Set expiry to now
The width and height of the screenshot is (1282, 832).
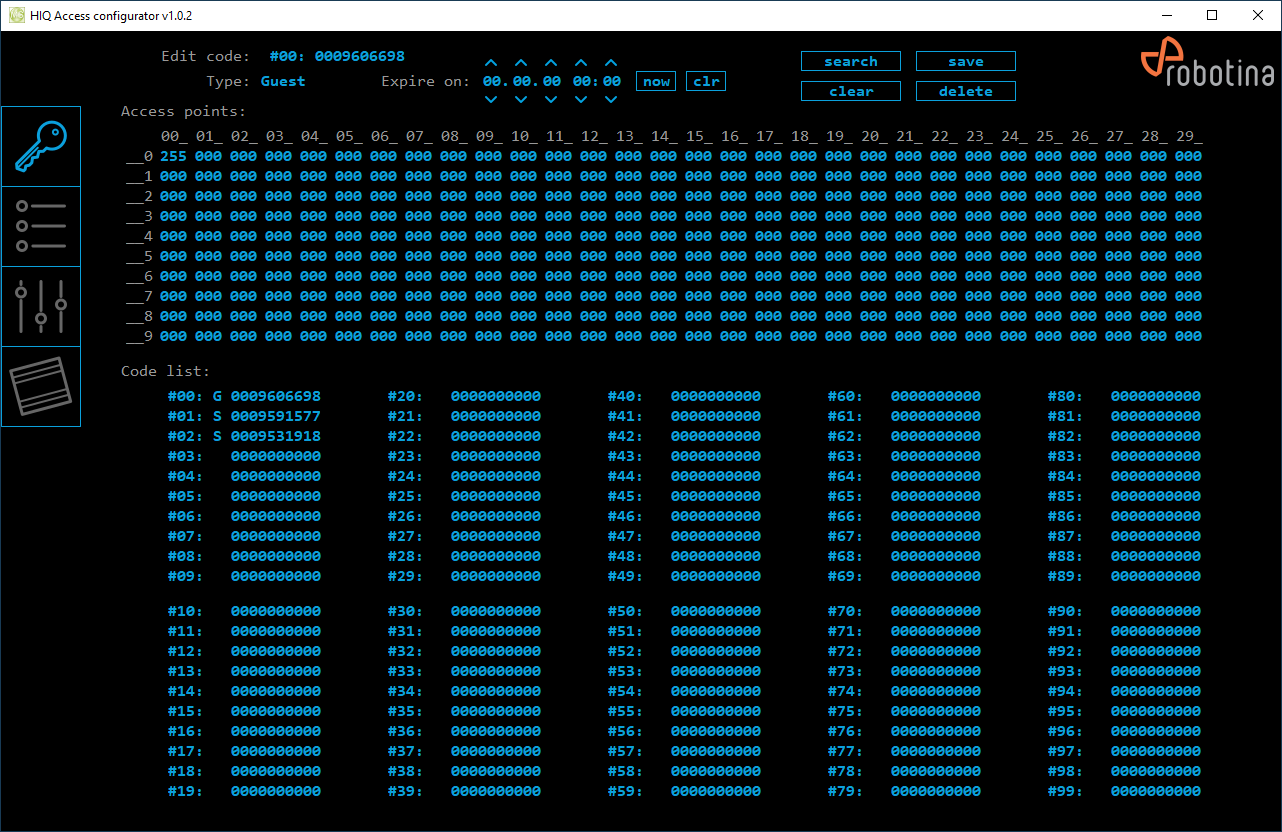(x=656, y=82)
